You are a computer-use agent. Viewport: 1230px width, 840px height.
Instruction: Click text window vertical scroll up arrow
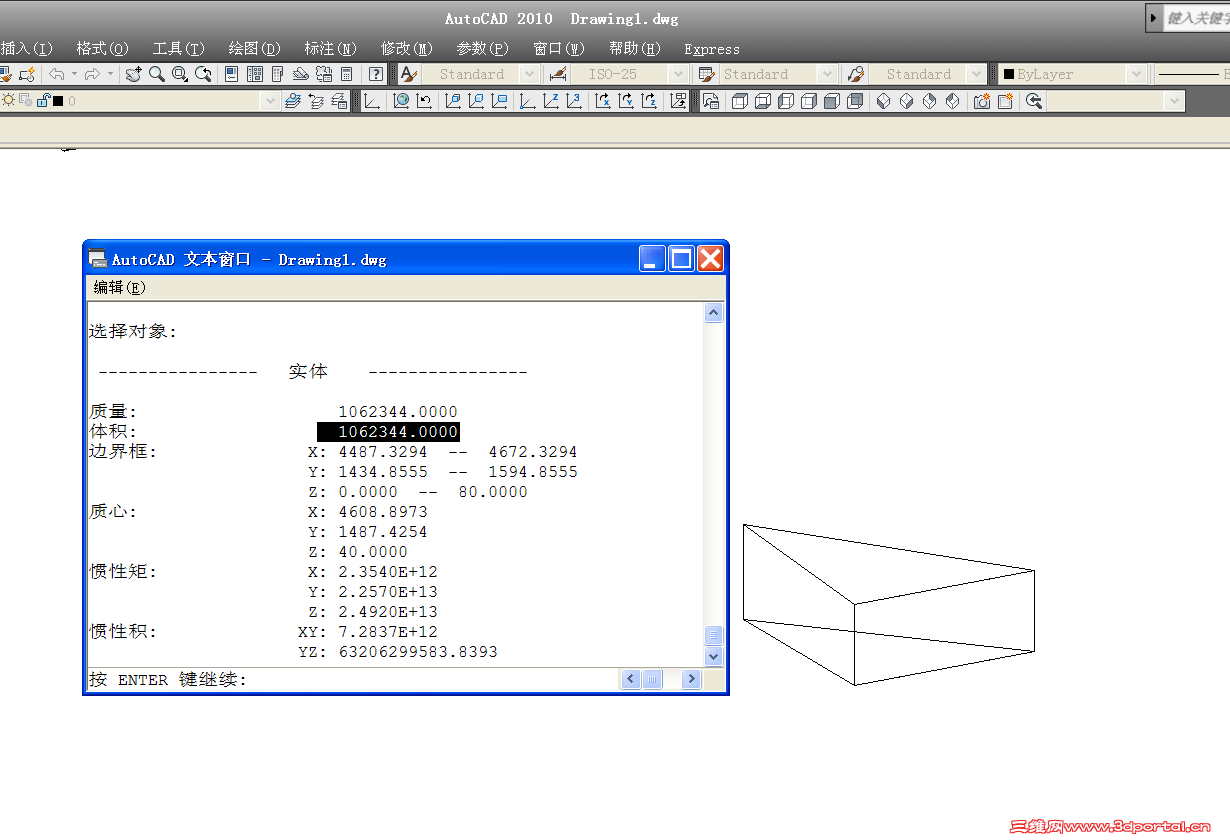point(713,313)
